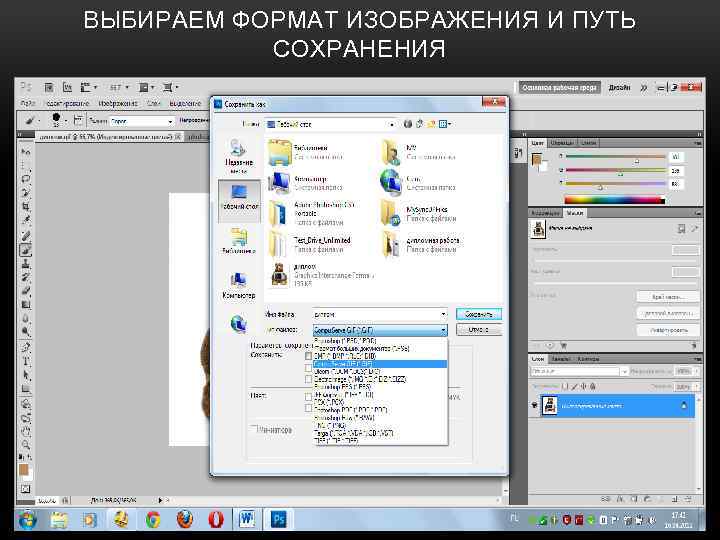This screenshot has width=720, height=540.
Task: Click the Основная рабочая среда workspace button
Action: point(560,87)
